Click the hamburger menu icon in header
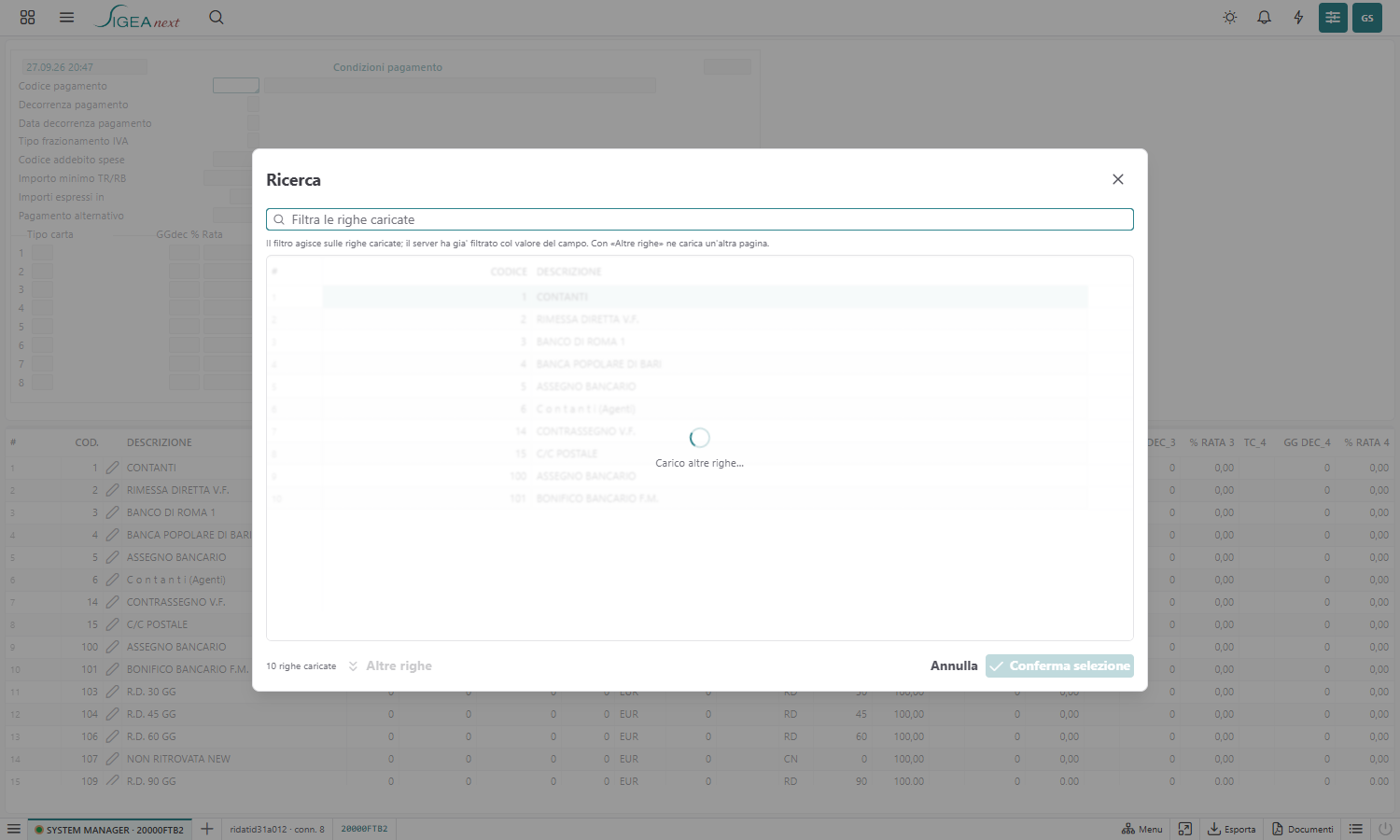Viewport: 1400px width, 840px height. [x=66, y=17]
